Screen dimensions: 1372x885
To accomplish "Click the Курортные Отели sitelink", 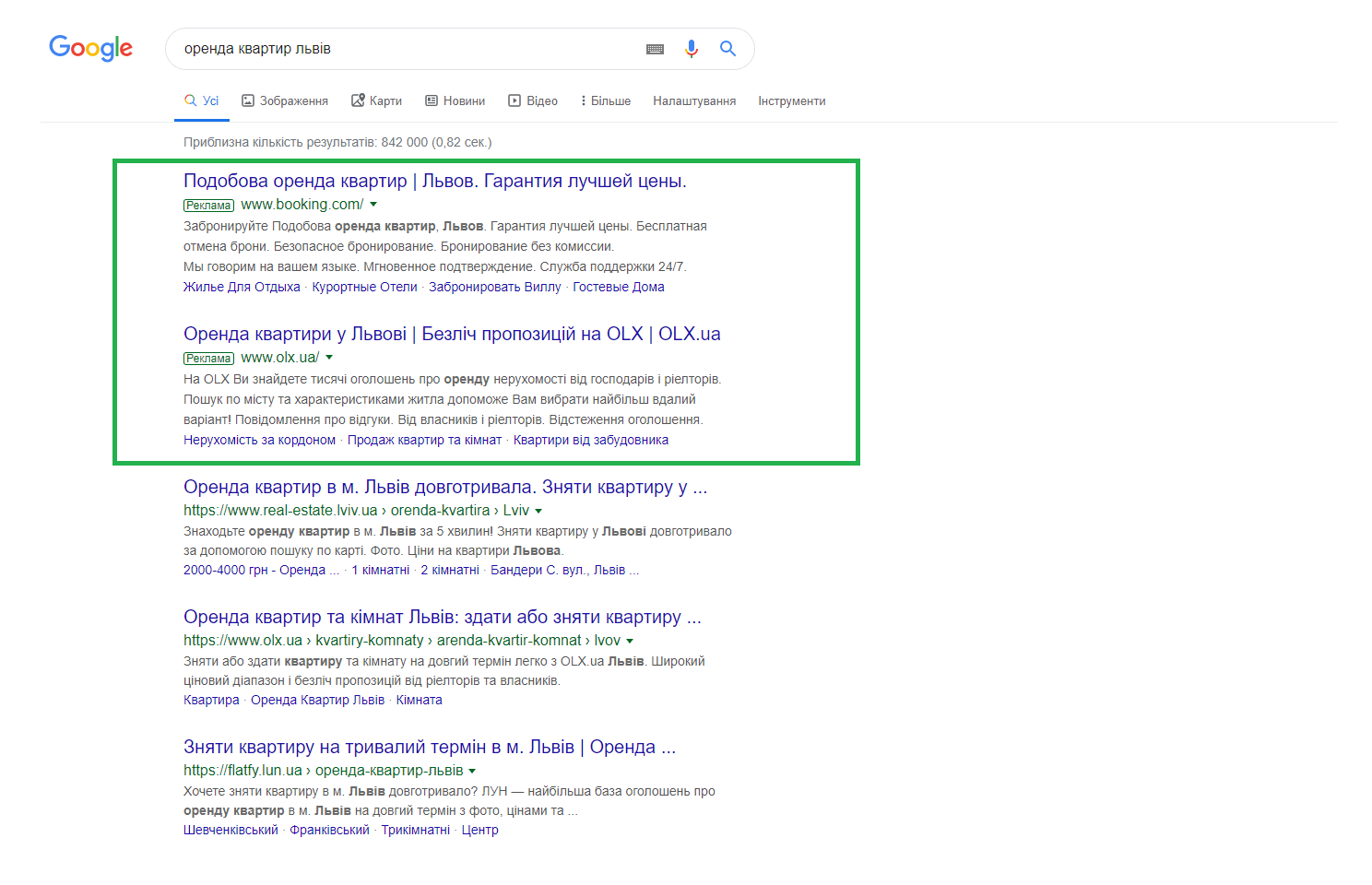I will 364,287.
